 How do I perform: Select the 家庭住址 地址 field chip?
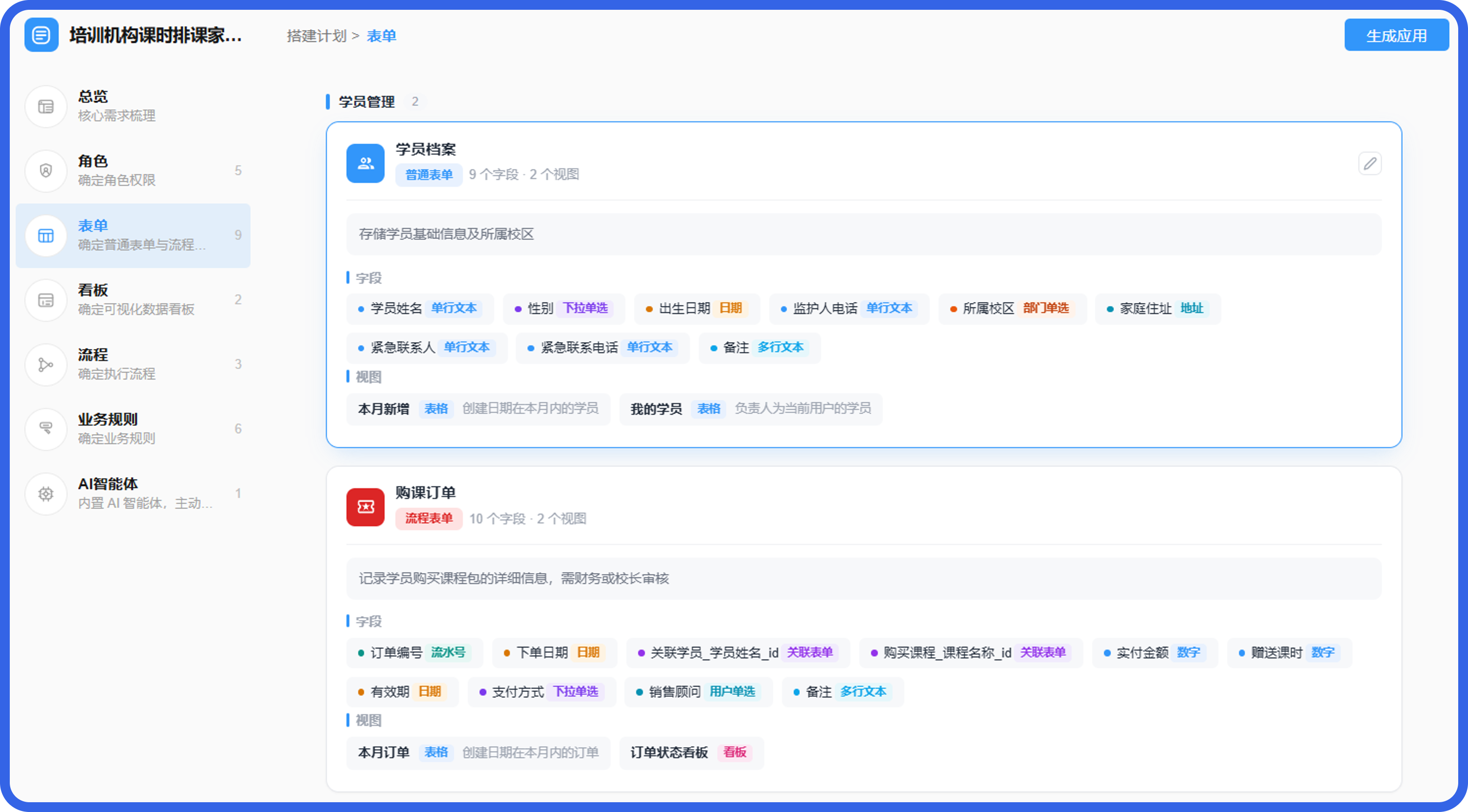pos(1157,309)
